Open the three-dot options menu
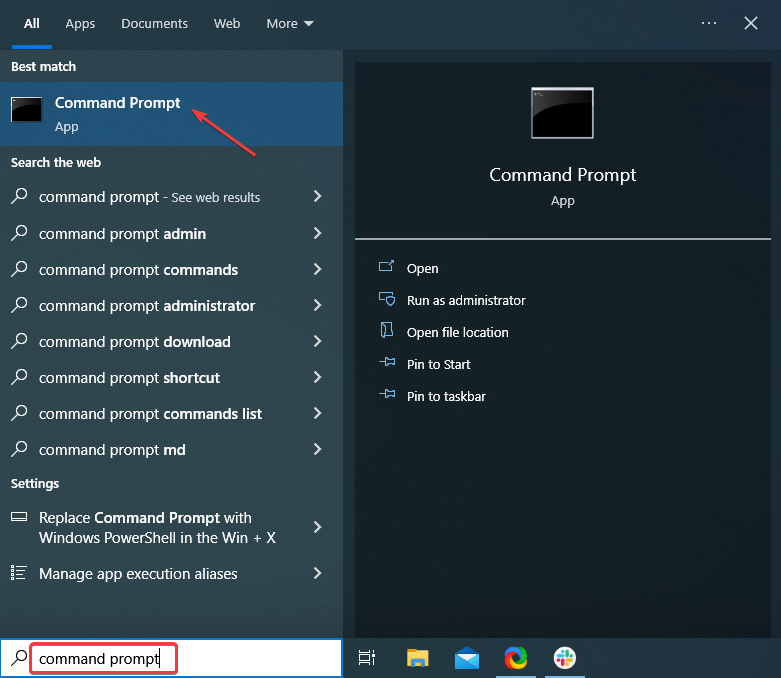The image size is (781, 678). [x=709, y=23]
